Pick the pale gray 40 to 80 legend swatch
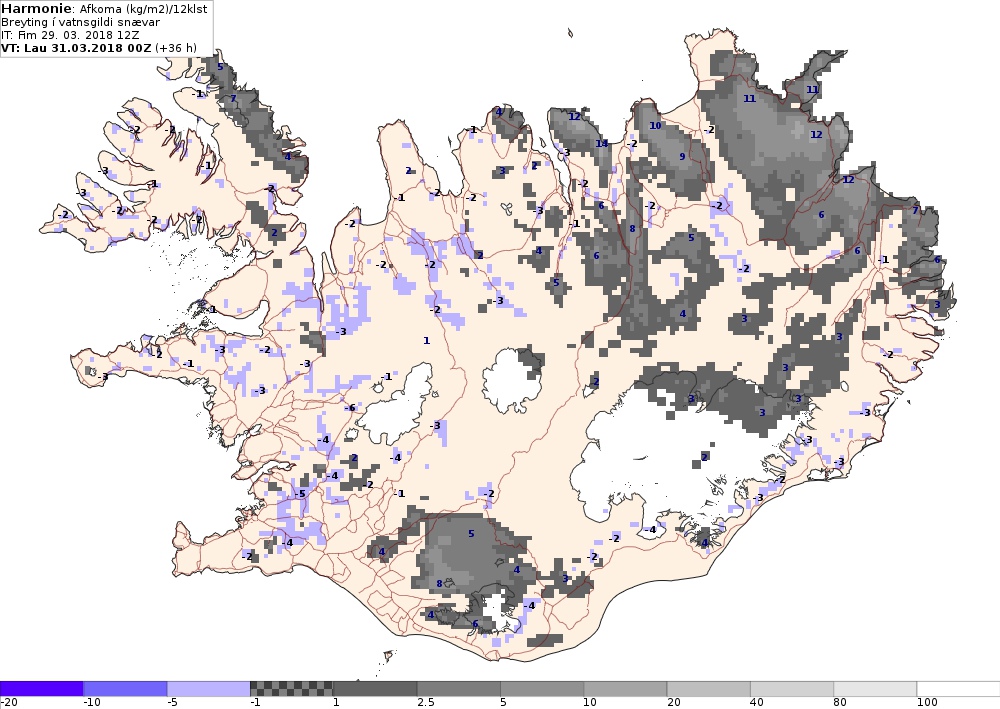 (x=792, y=689)
